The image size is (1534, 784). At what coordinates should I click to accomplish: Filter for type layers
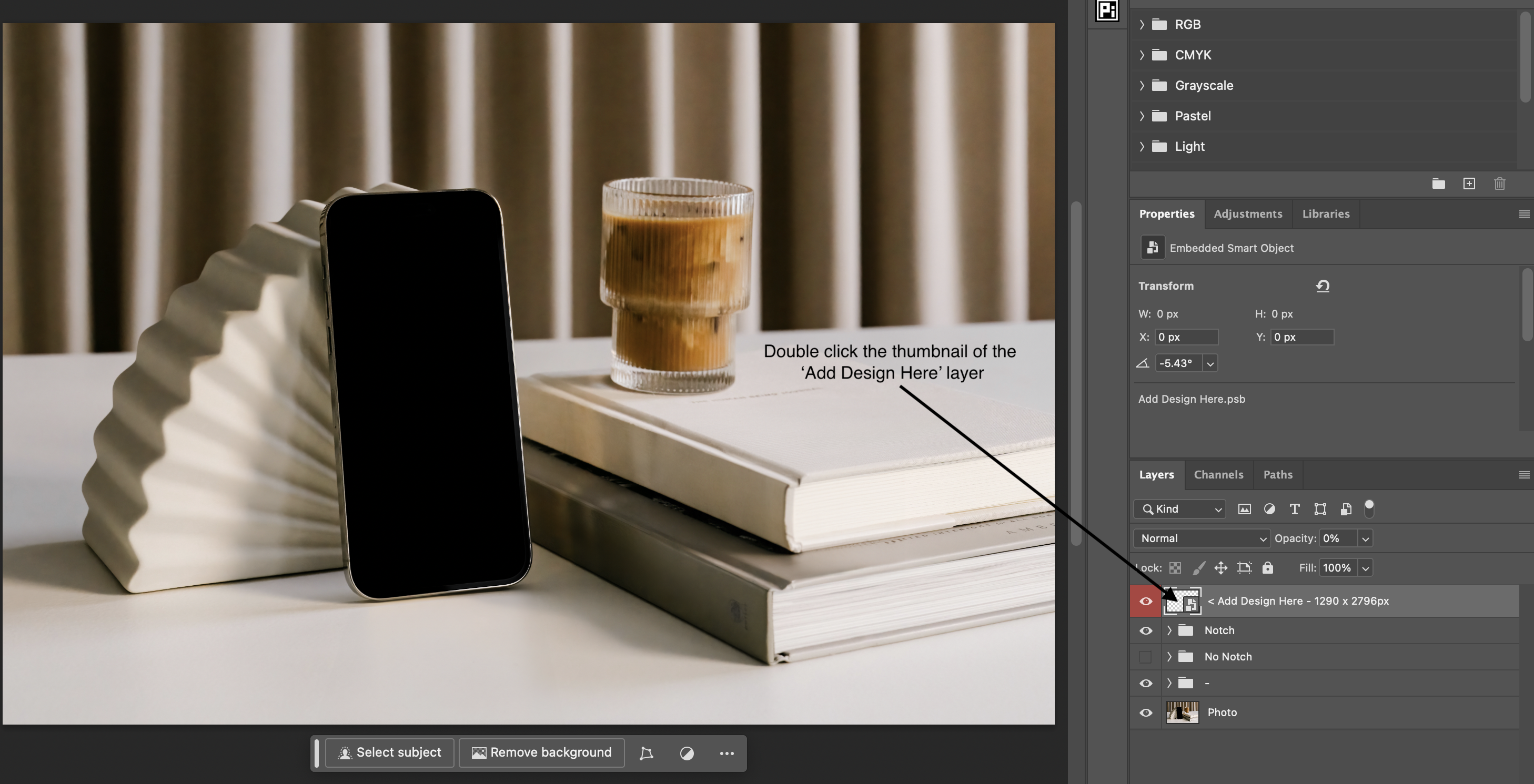(x=1294, y=509)
